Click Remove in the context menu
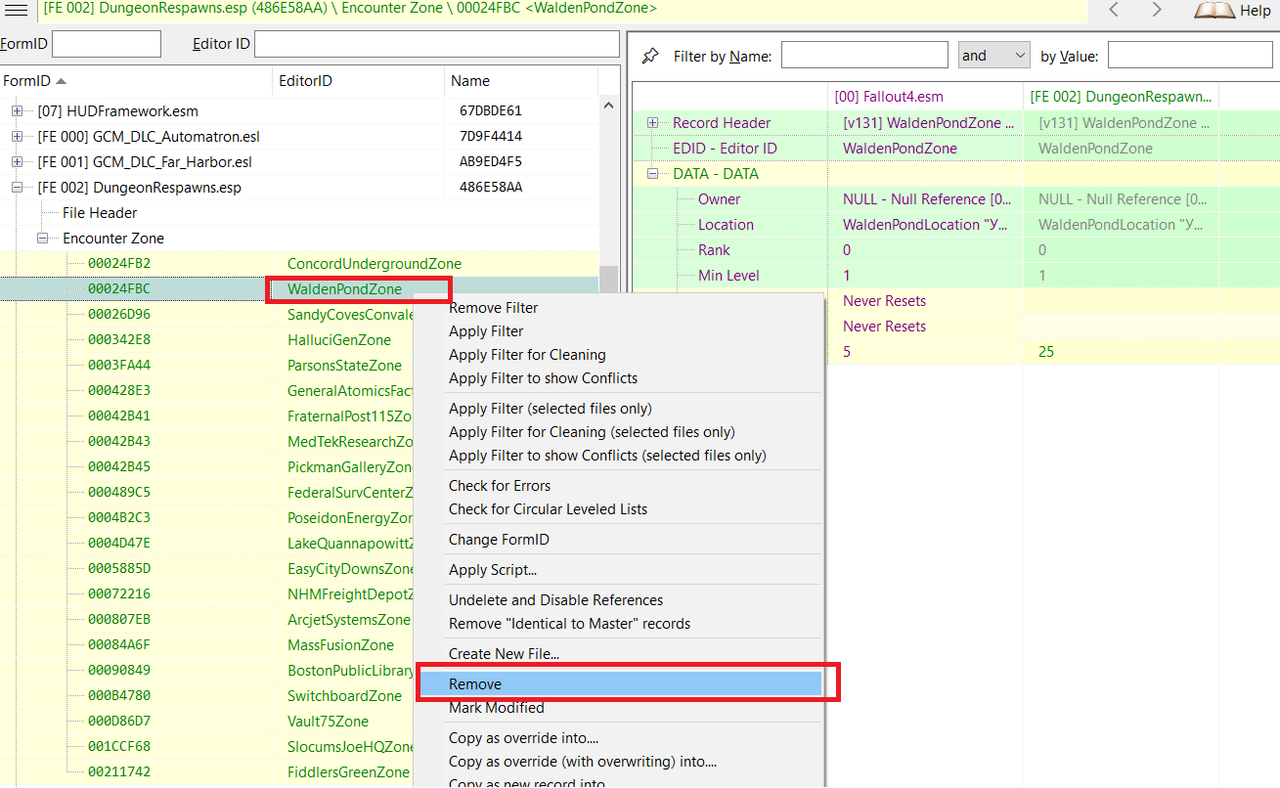This screenshot has width=1280, height=788. click(x=620, y=684)
